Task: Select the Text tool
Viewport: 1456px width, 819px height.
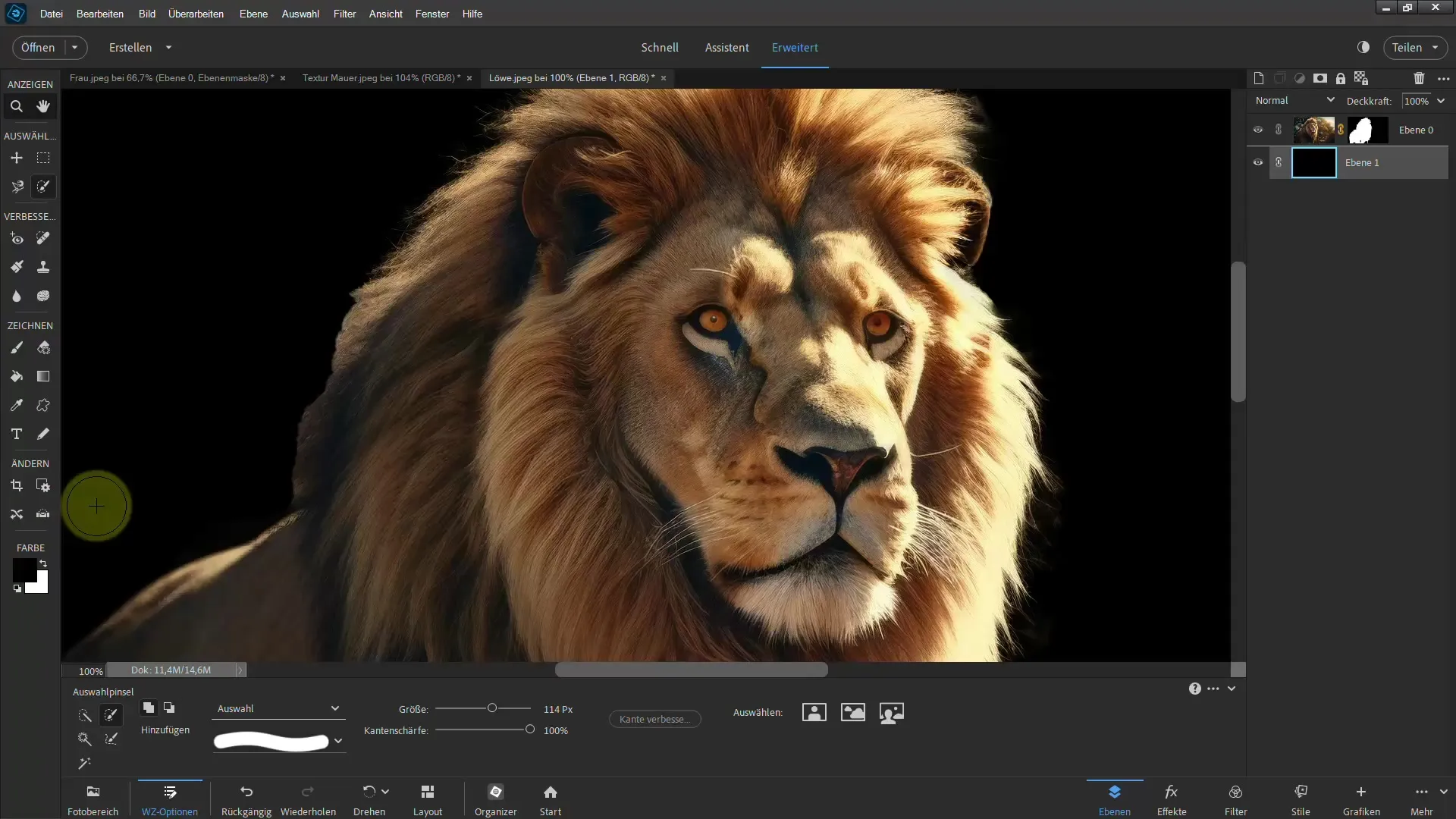Action: click(x=16, y=434)
